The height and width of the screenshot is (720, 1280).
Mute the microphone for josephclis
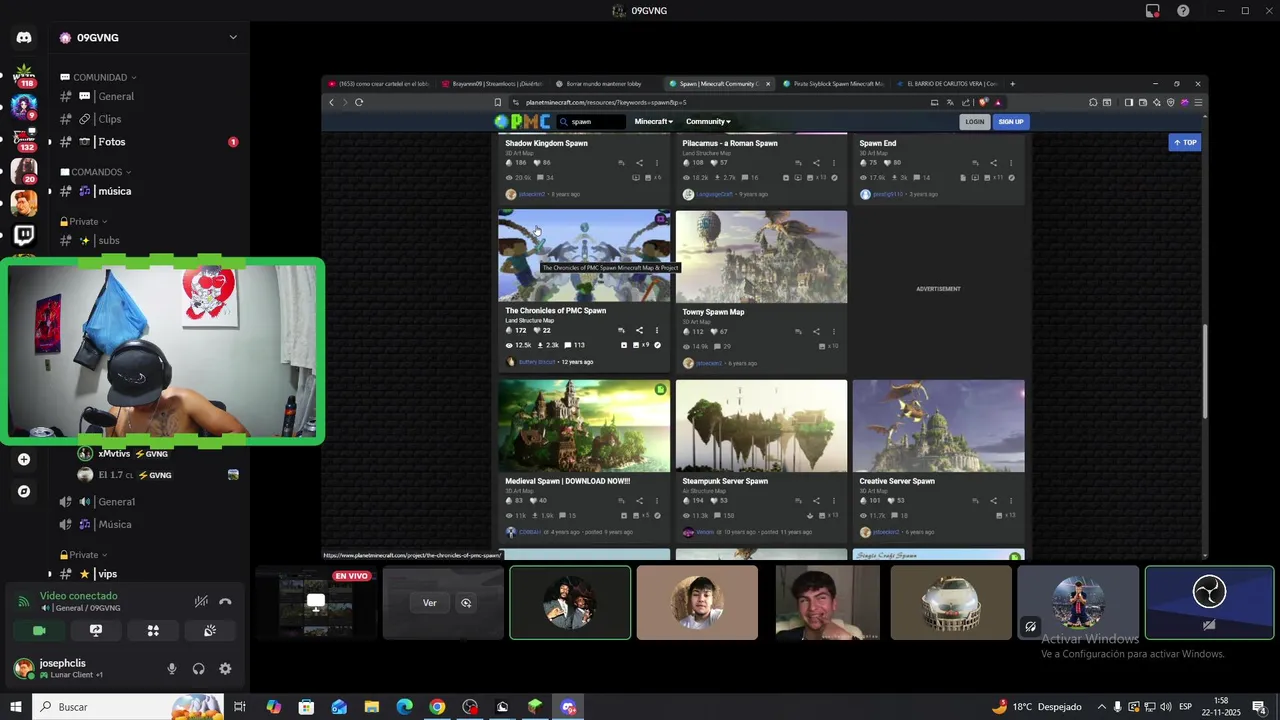(172, 669)
